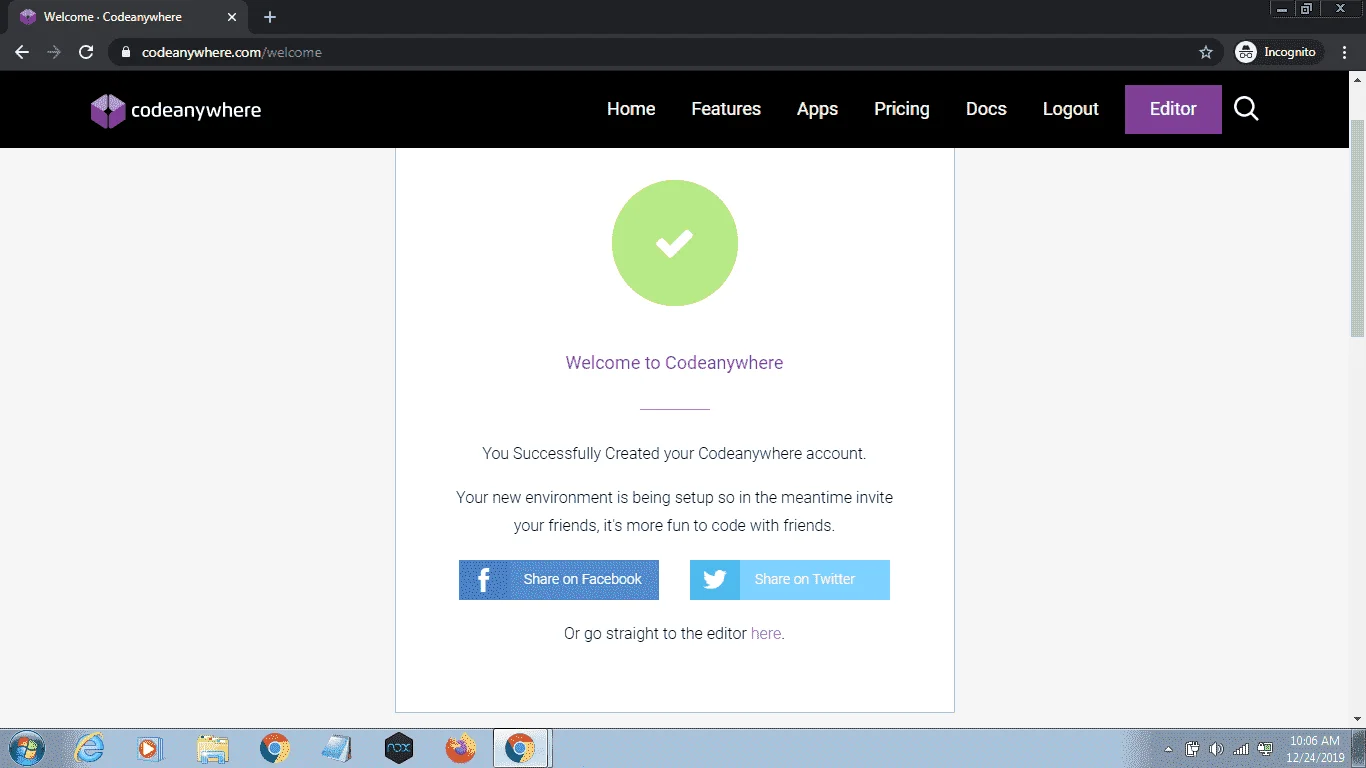Open Windows Start menu
Image resolution: width=1366 pixels, height=768 pixels.
[x=25, y=748]
